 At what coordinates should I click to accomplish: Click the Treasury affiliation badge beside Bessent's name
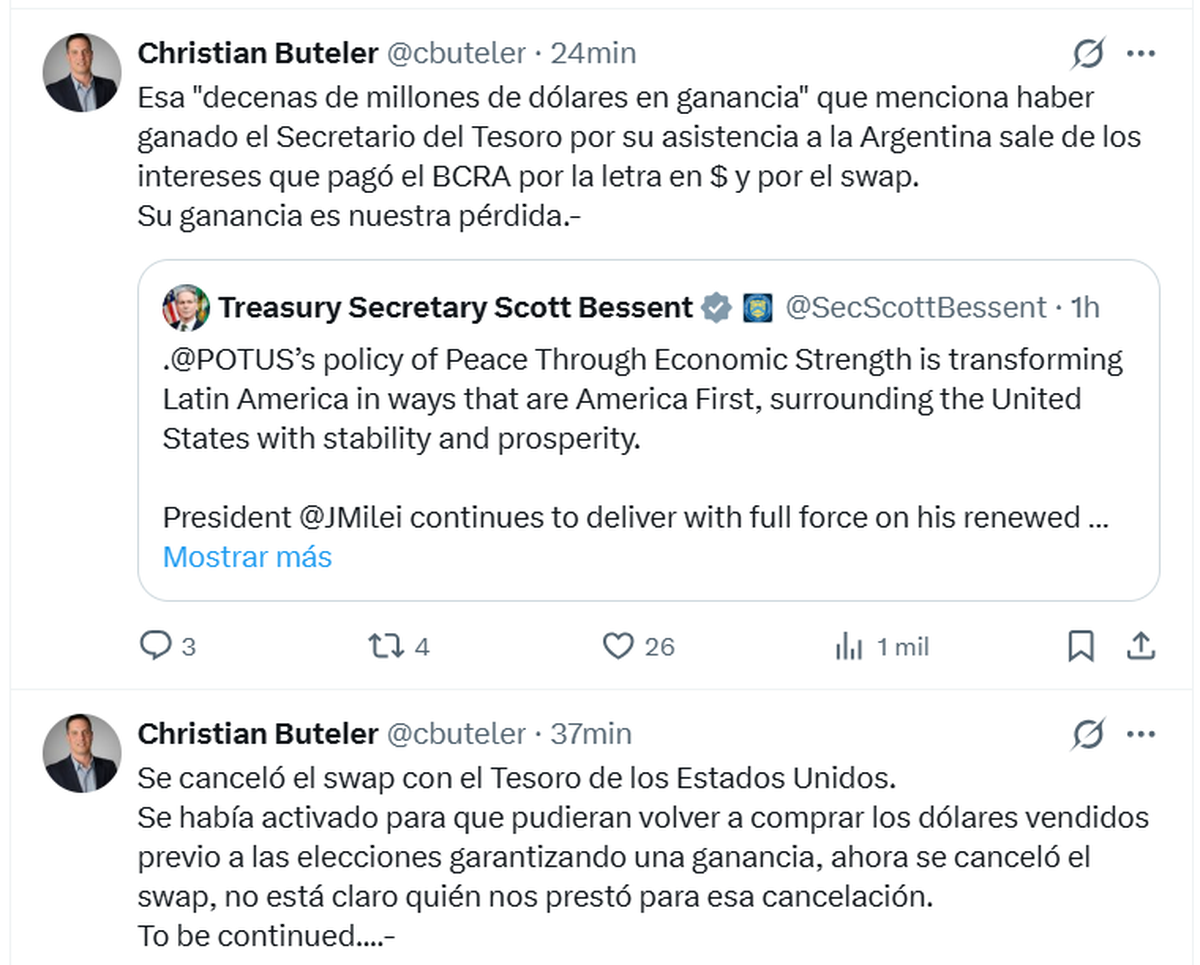(757, 307)
